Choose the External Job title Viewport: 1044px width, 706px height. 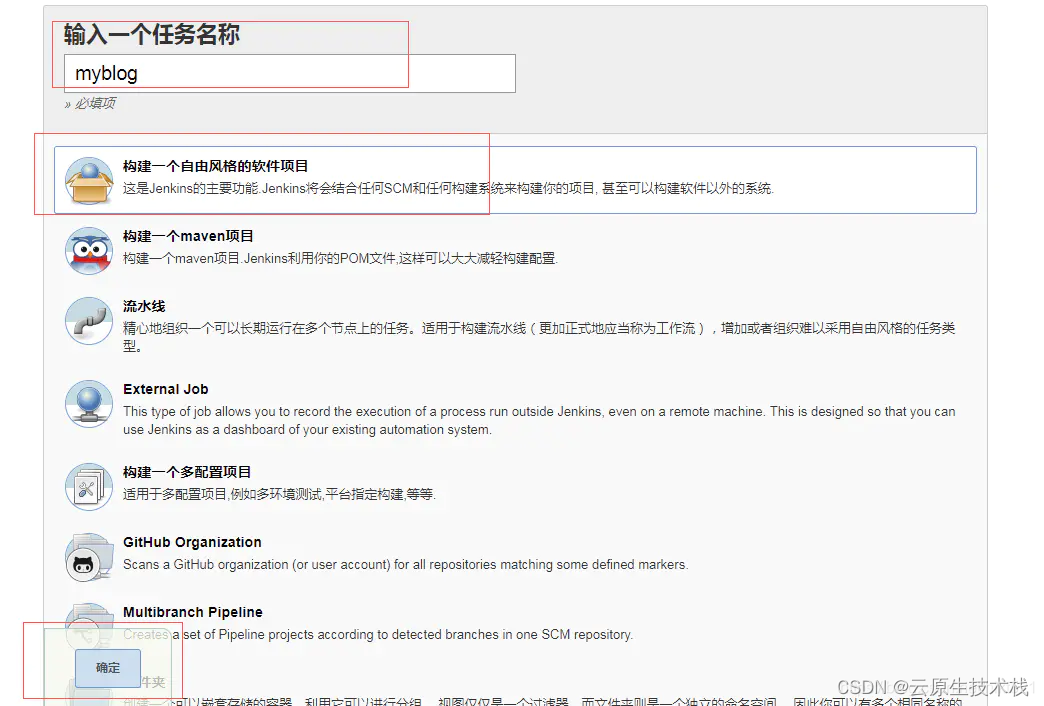click(x=166, y=389)
